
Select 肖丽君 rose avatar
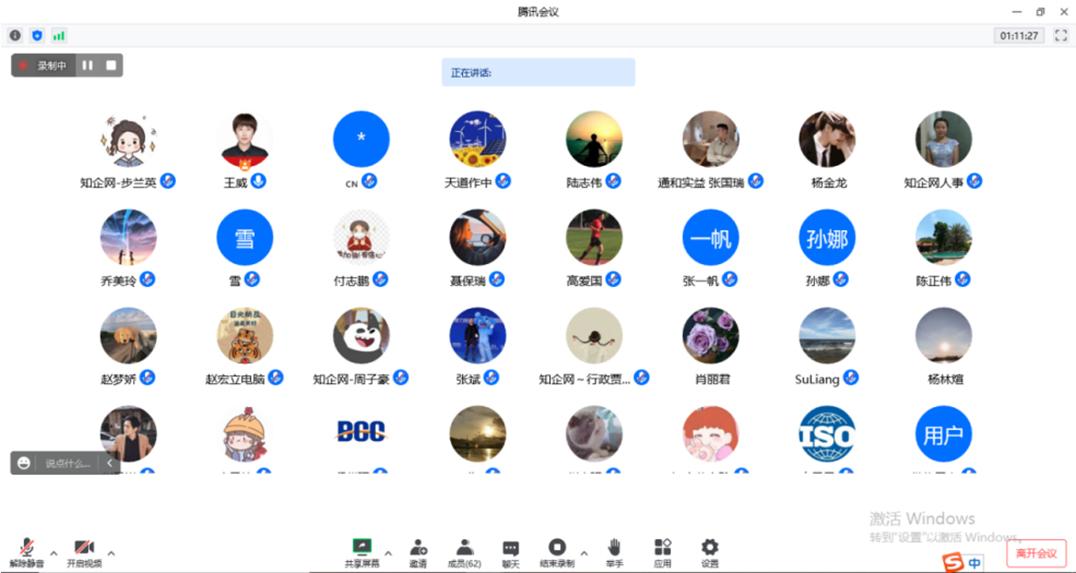tap(711, 336)
